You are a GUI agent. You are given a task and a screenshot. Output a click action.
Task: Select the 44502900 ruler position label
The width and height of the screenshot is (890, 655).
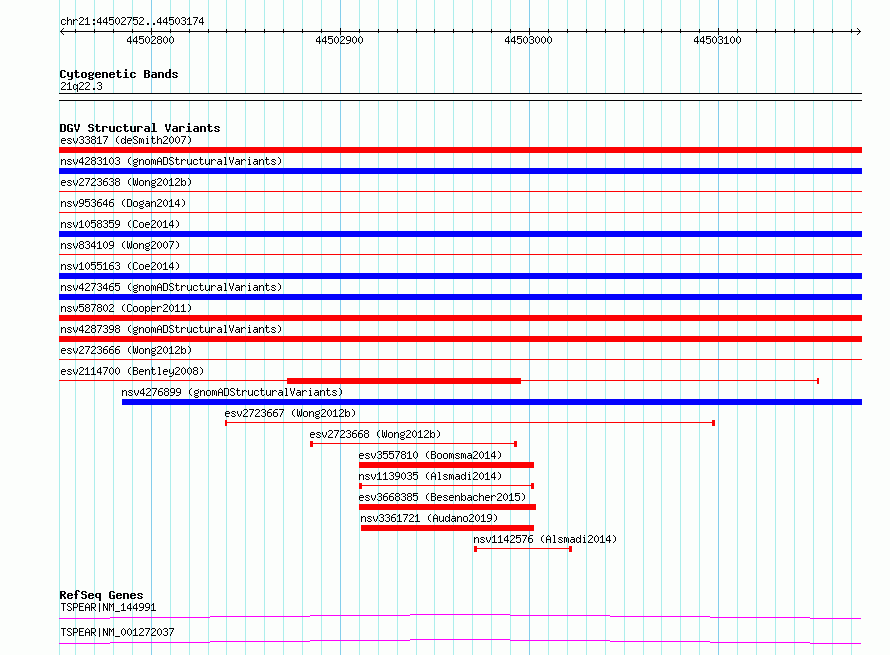coord(339,40)
